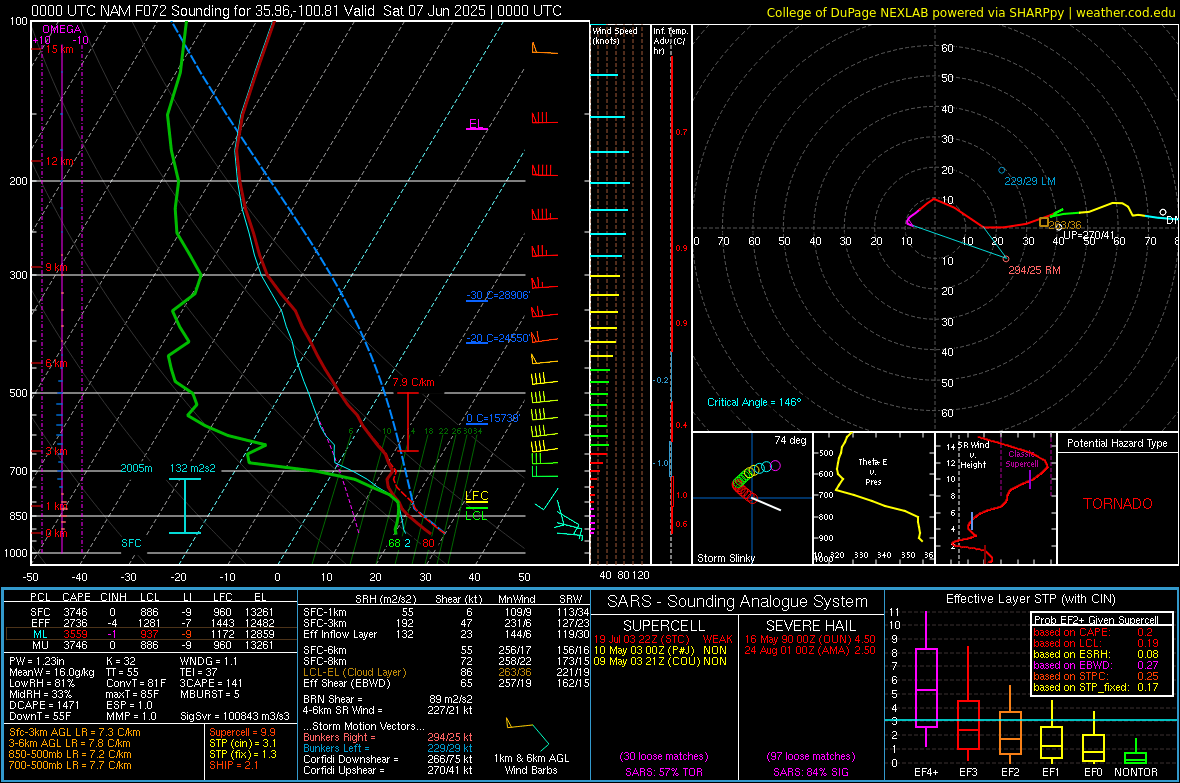
Task: Click the -30 C=28906' level label
Action: pyautogui.click(x=497, y=295)
